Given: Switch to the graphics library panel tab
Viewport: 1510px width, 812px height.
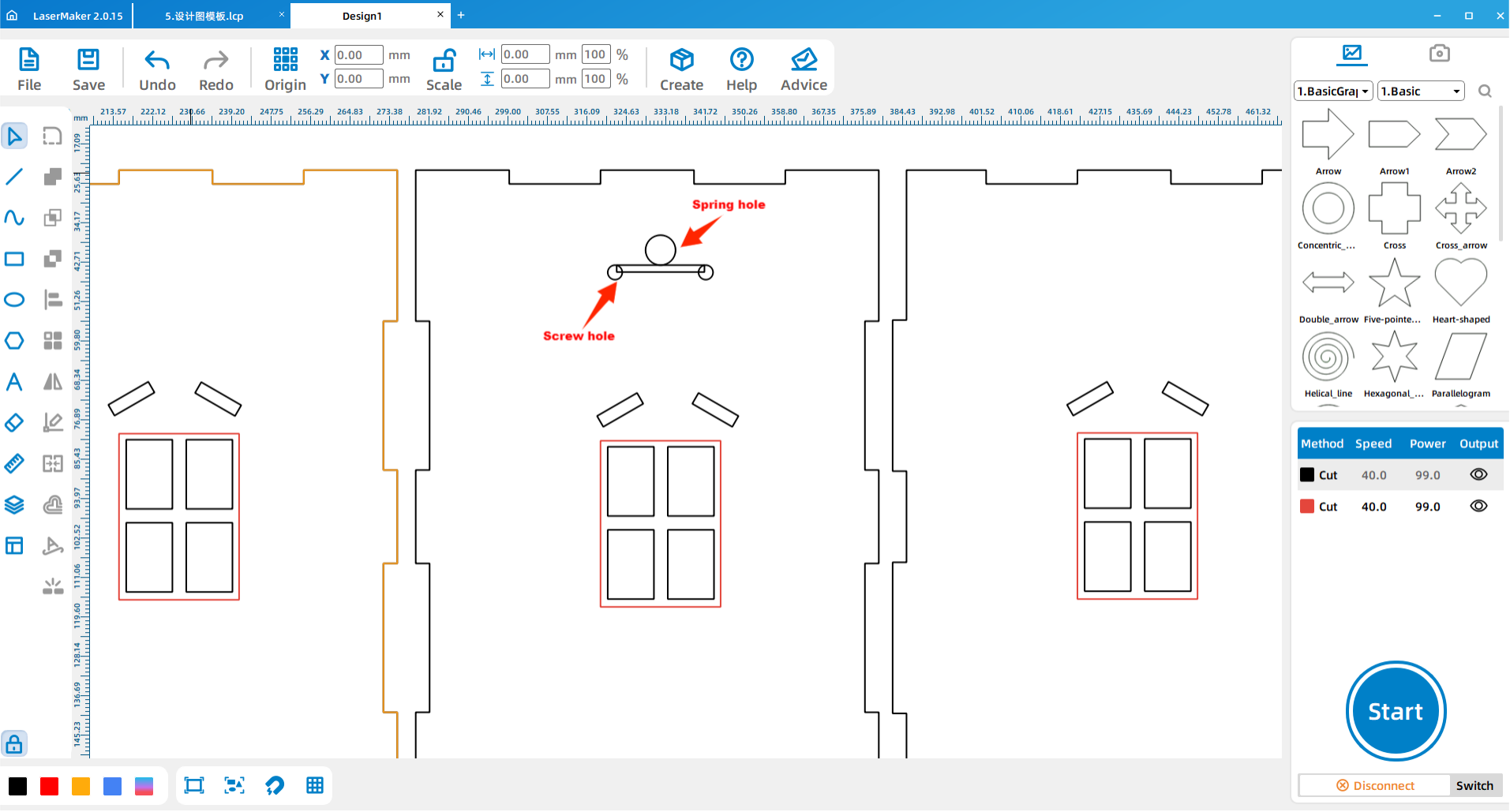Looking at the screenshot, I should point(1352,54).
